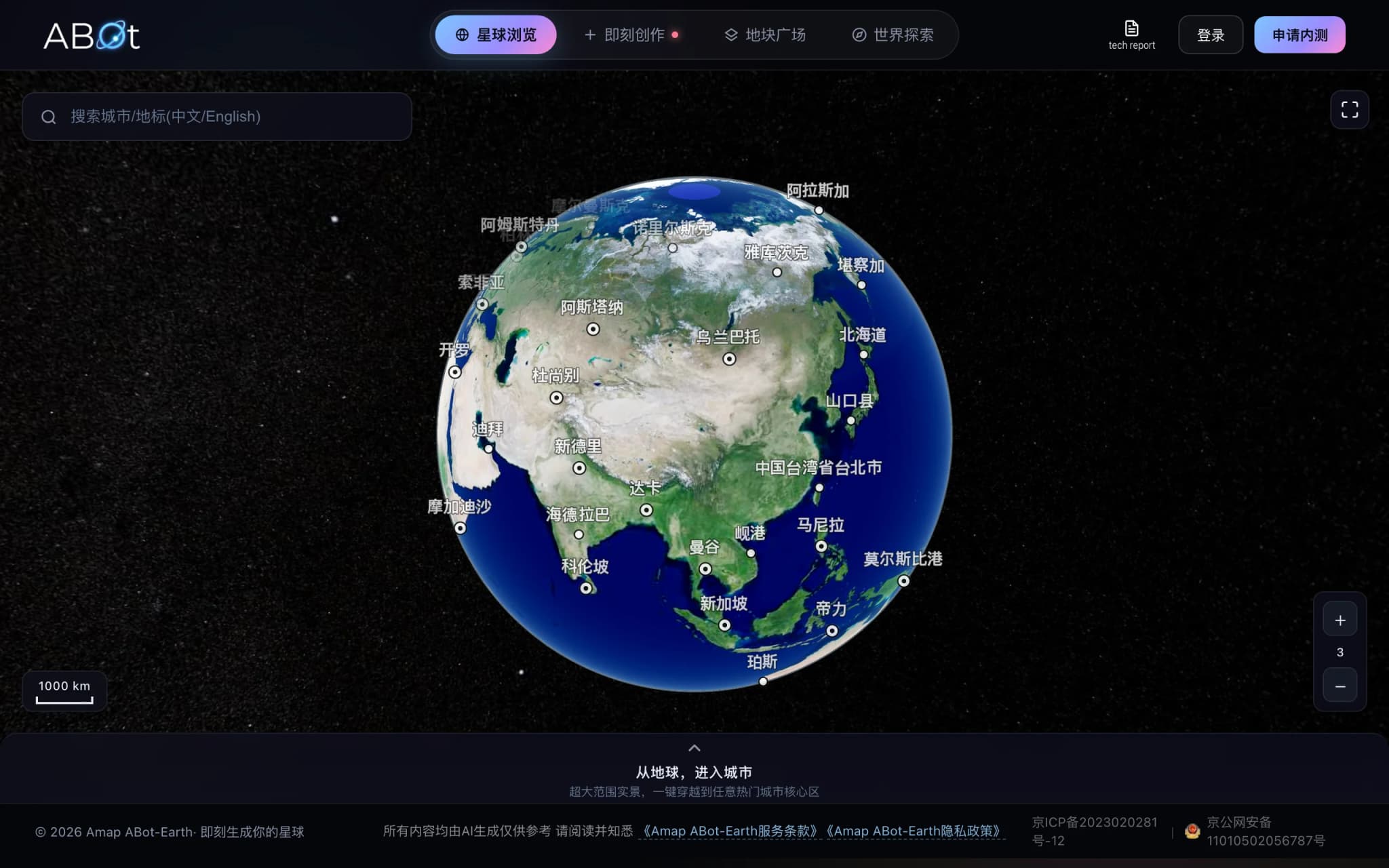Click the 迪拜 label
This screenshot has height=868, width=1389.
(x=488, y=429)
